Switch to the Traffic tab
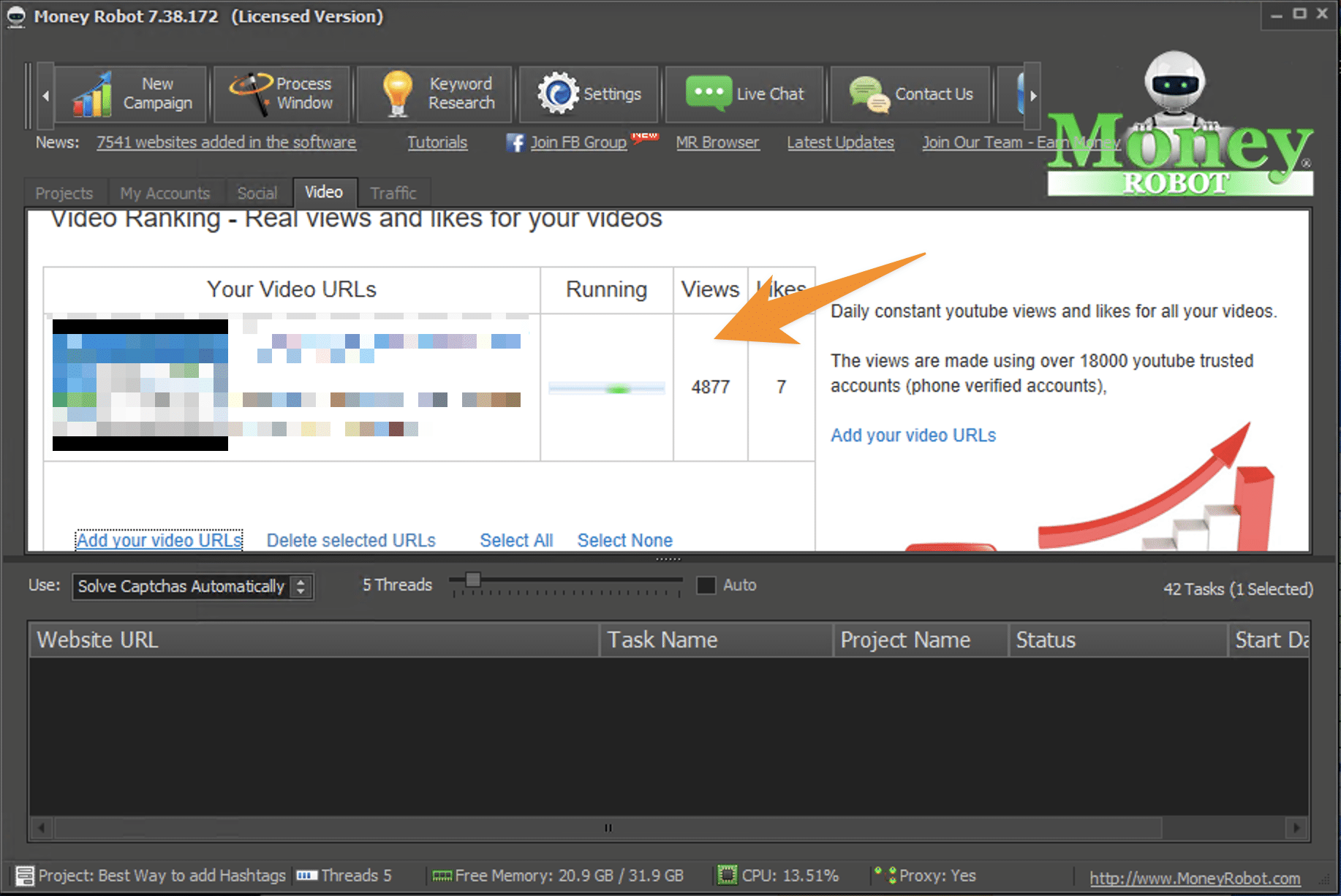1341x896 pixels. point(393,192)
